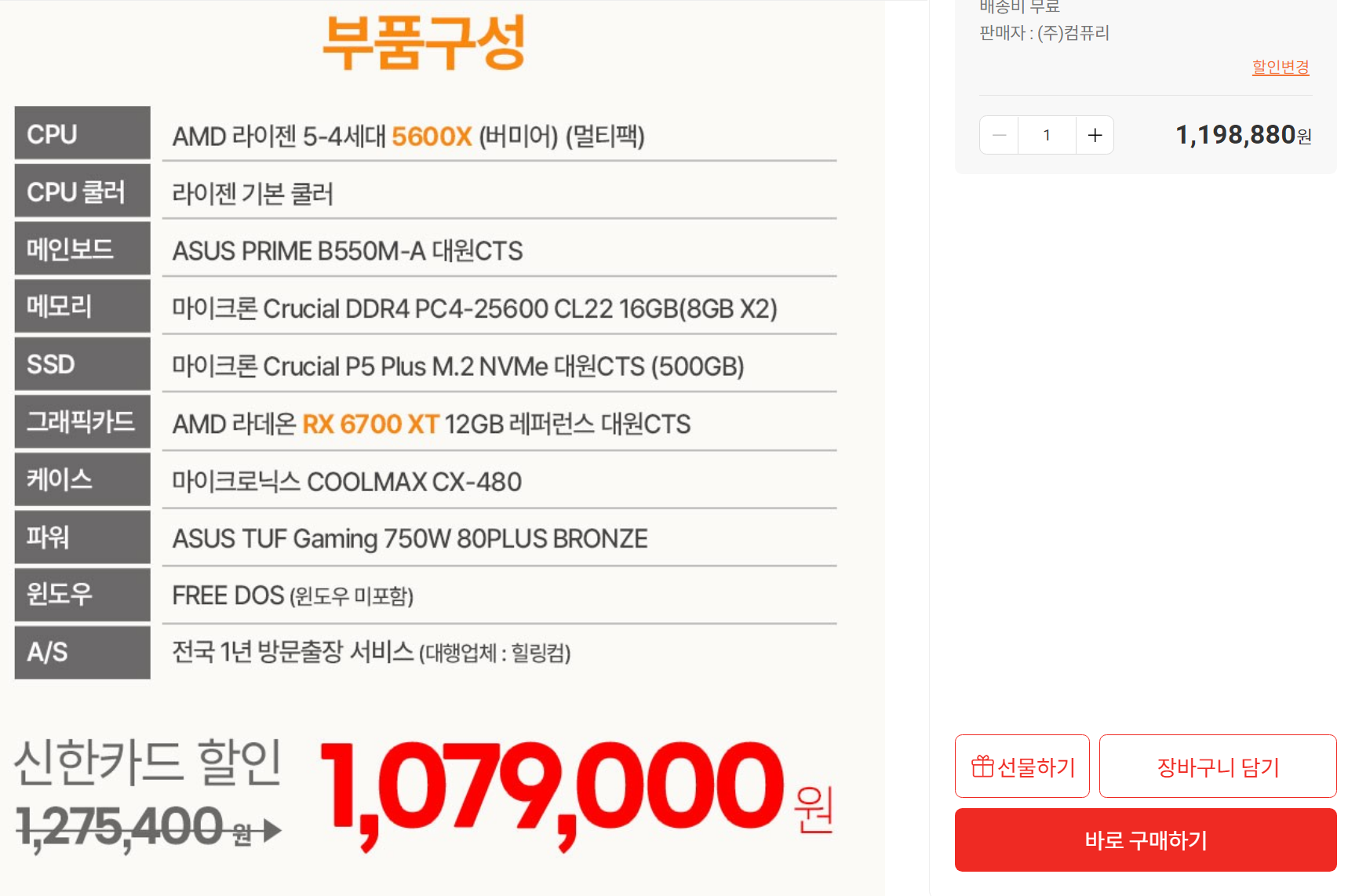This screenshot has width=1359, height=896.
Task: Click the arrow icon after original price
Action: pyautogui.click(x=271, y=830)
